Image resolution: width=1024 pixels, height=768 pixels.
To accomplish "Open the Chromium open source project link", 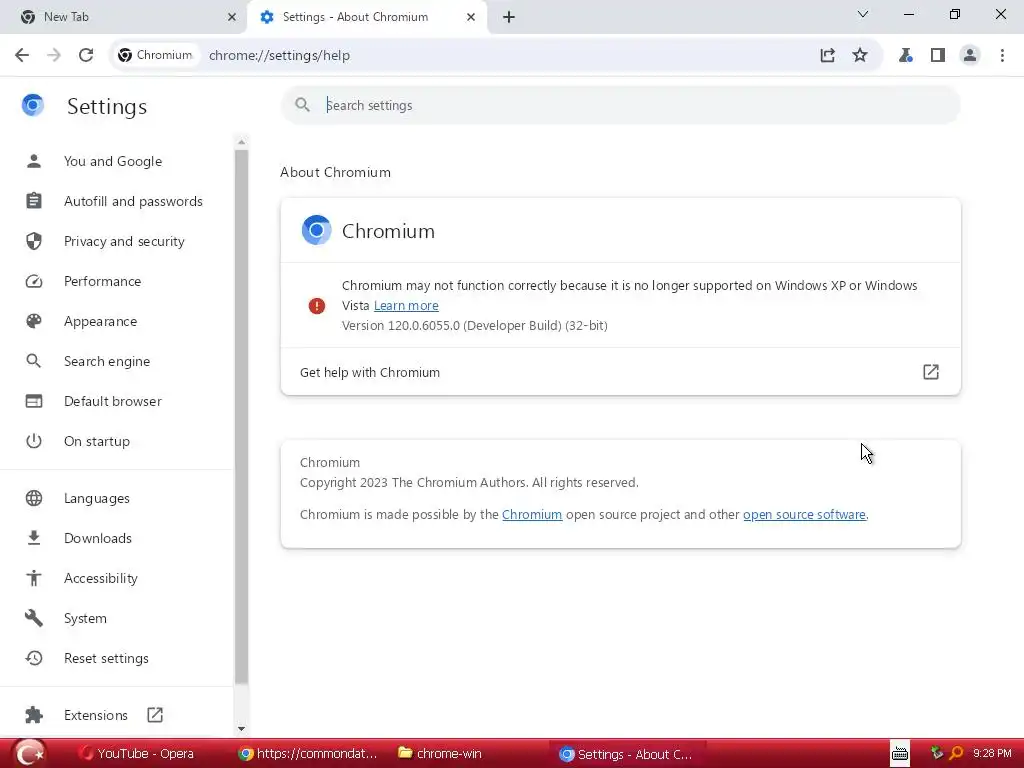I will pos(532,515).
